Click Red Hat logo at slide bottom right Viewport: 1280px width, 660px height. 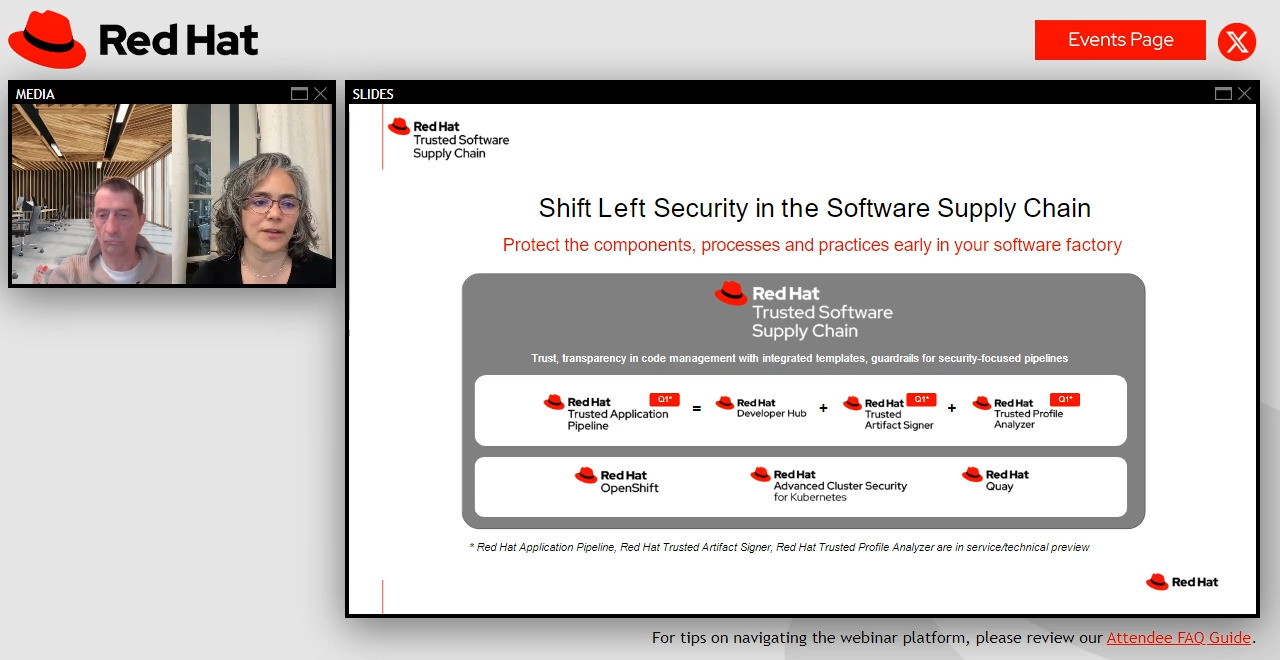pos(1182,582)
